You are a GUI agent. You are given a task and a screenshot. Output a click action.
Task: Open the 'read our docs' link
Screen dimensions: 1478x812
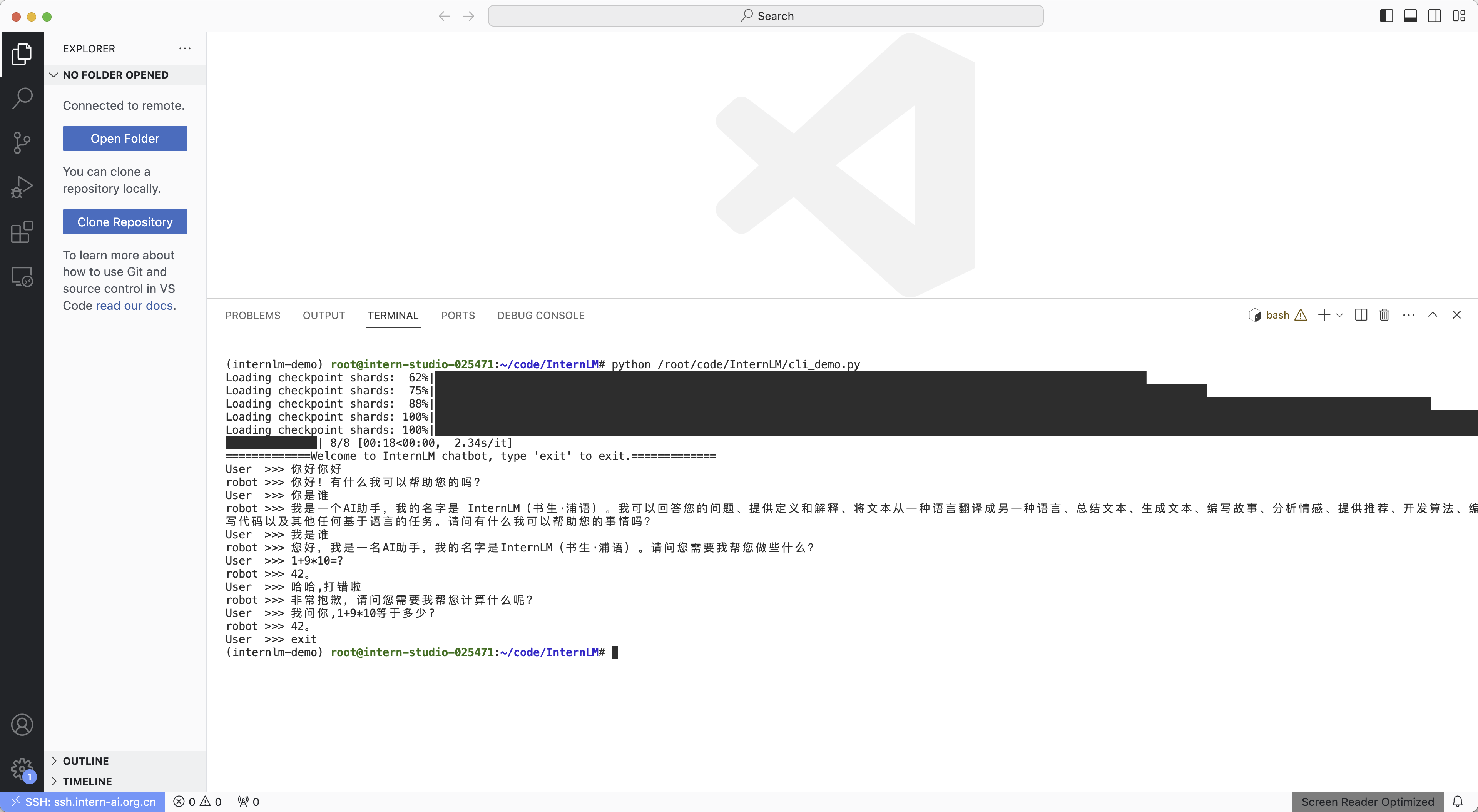pyautogui.click(x=134, y=305)
